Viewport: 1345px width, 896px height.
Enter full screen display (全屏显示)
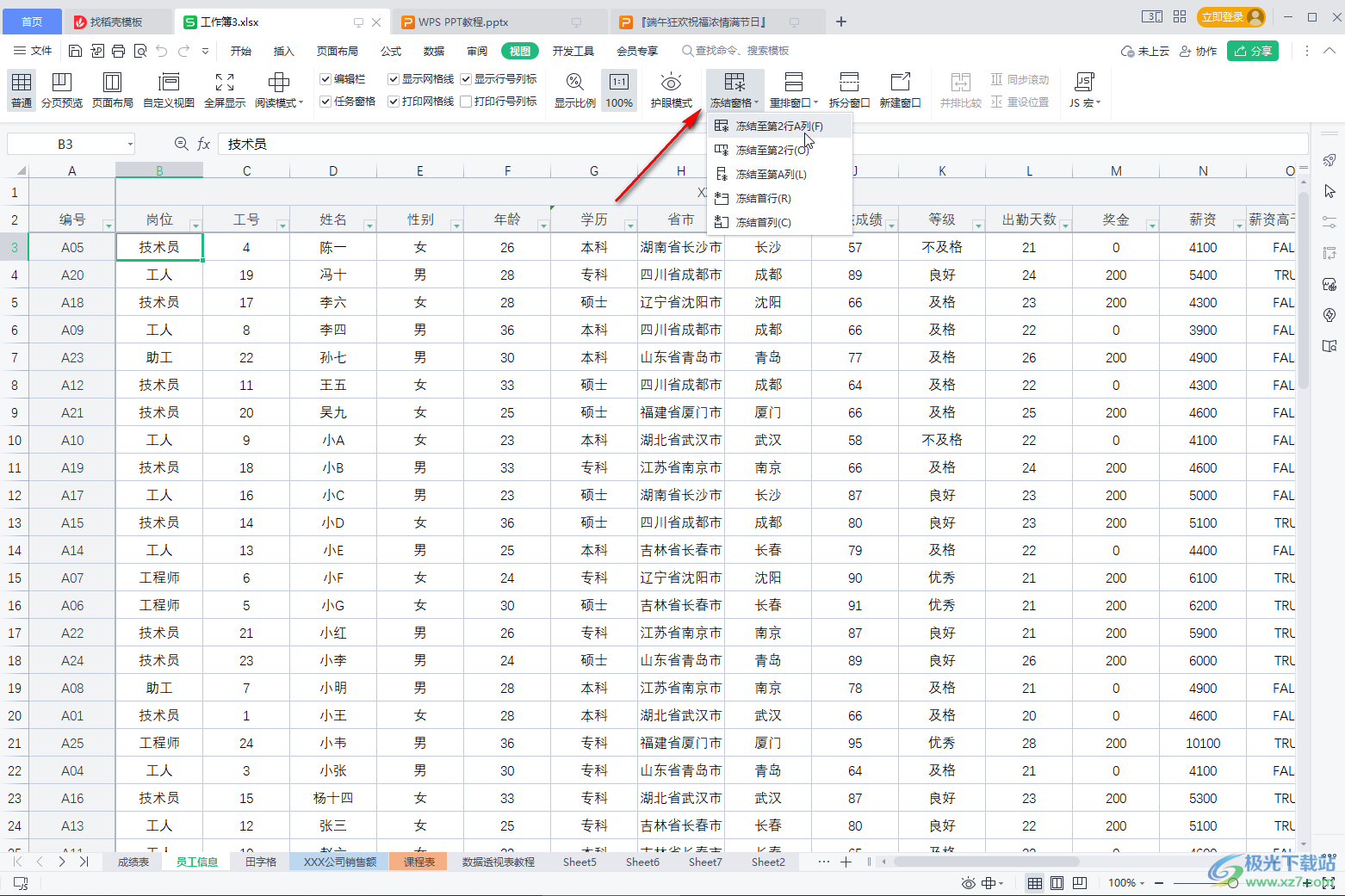(225, 90)
